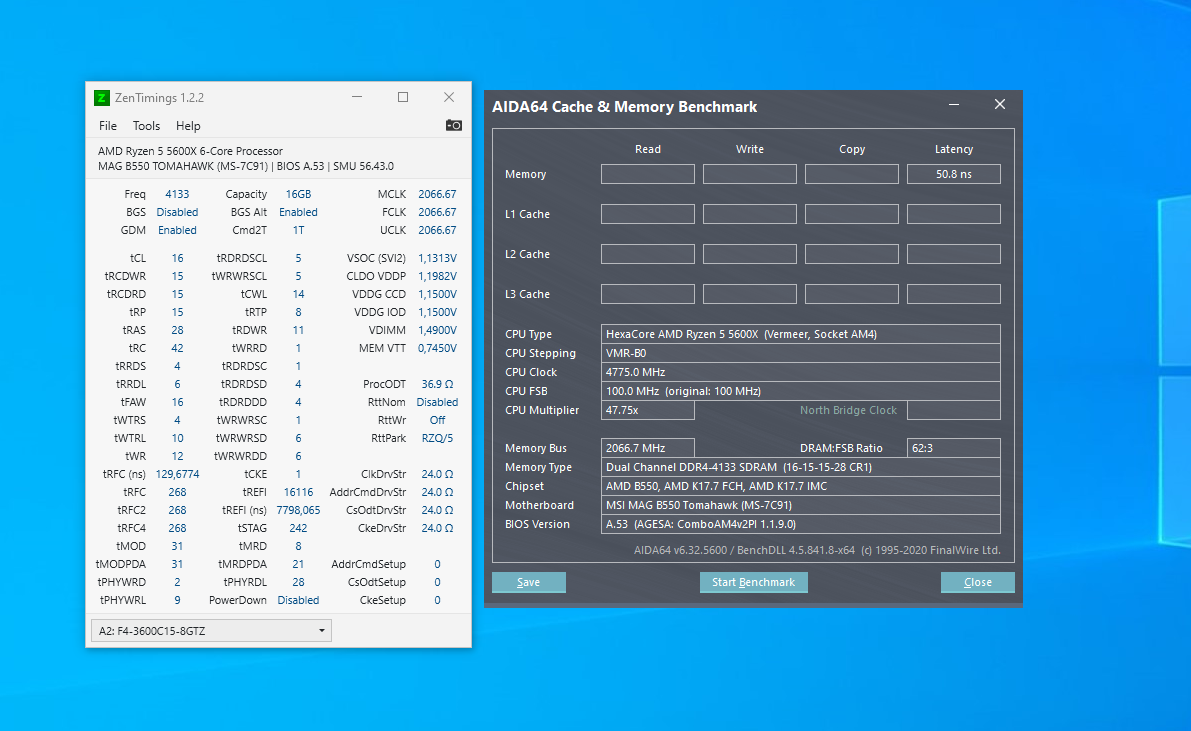
Task: Close the ZenTimings window
Action: (449, 97)
